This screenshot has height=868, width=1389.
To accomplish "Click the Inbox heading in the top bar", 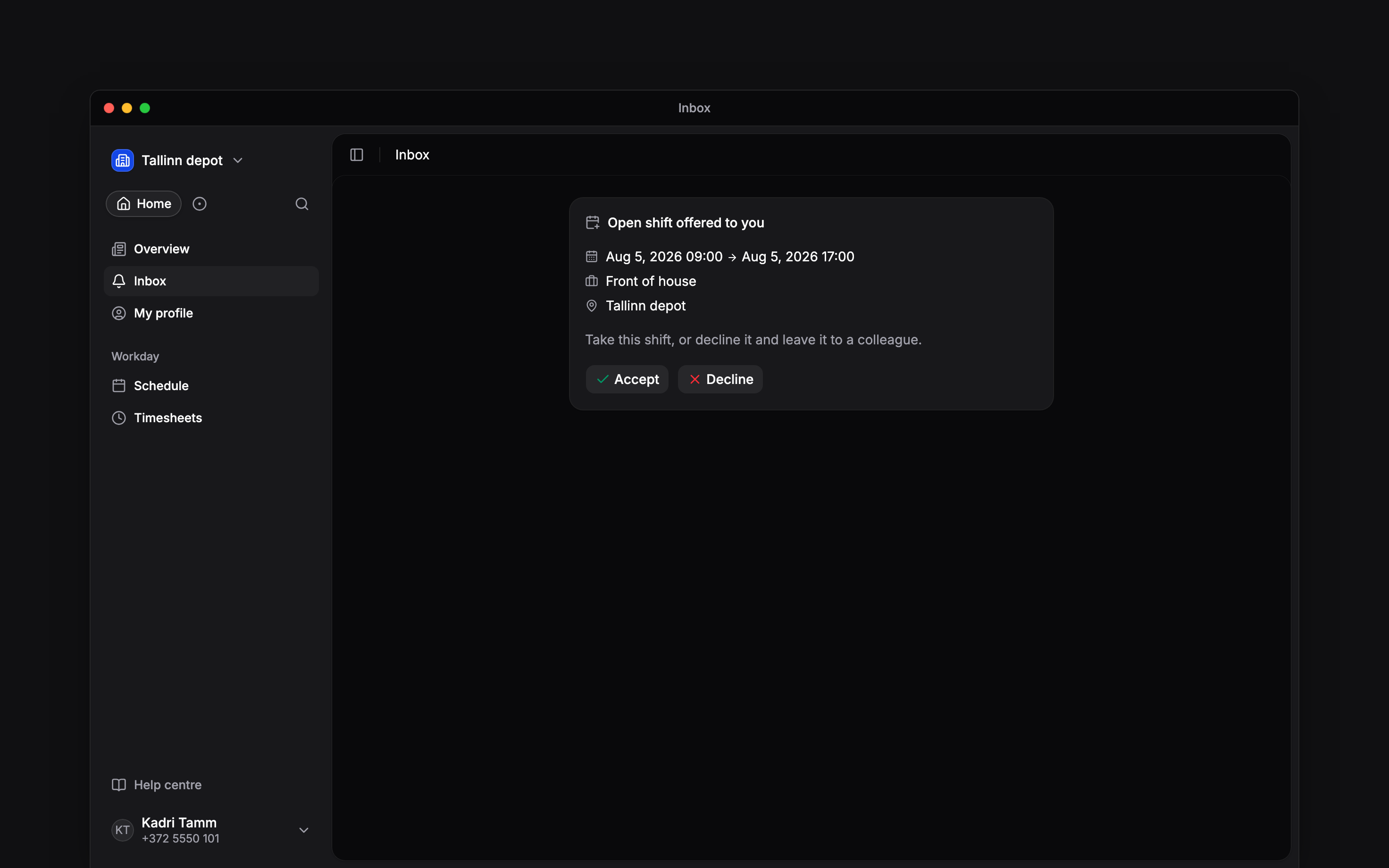I will coord(412,155).
